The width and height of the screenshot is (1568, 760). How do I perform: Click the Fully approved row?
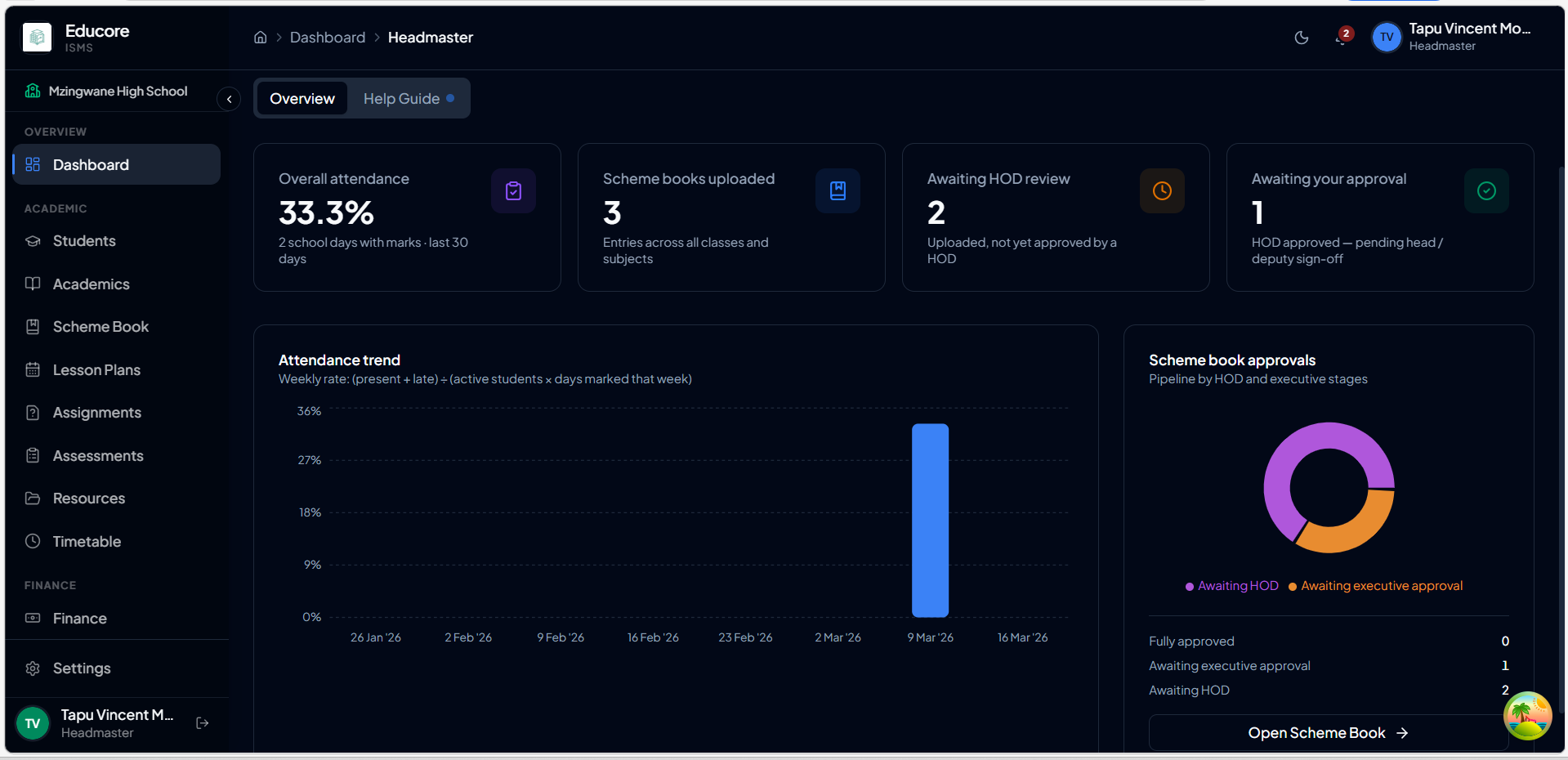tap(1329, 642)
